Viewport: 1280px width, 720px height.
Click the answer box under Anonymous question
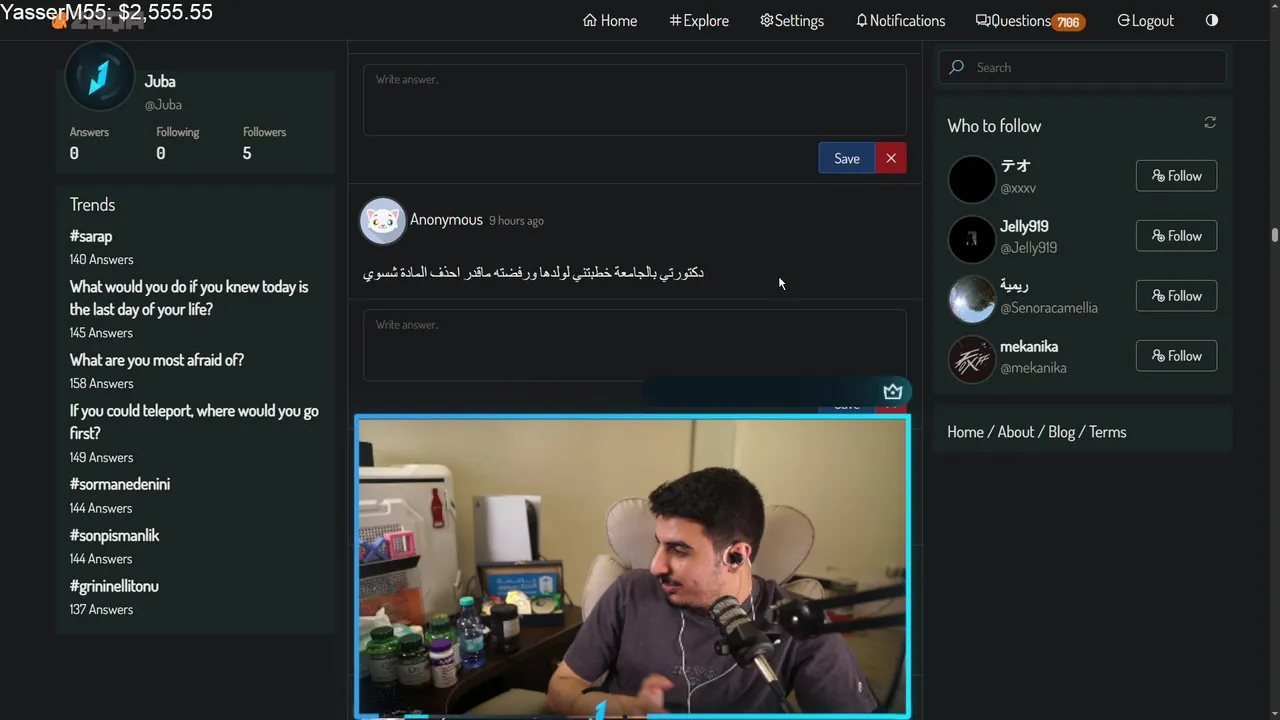click(x=634, y=345)
